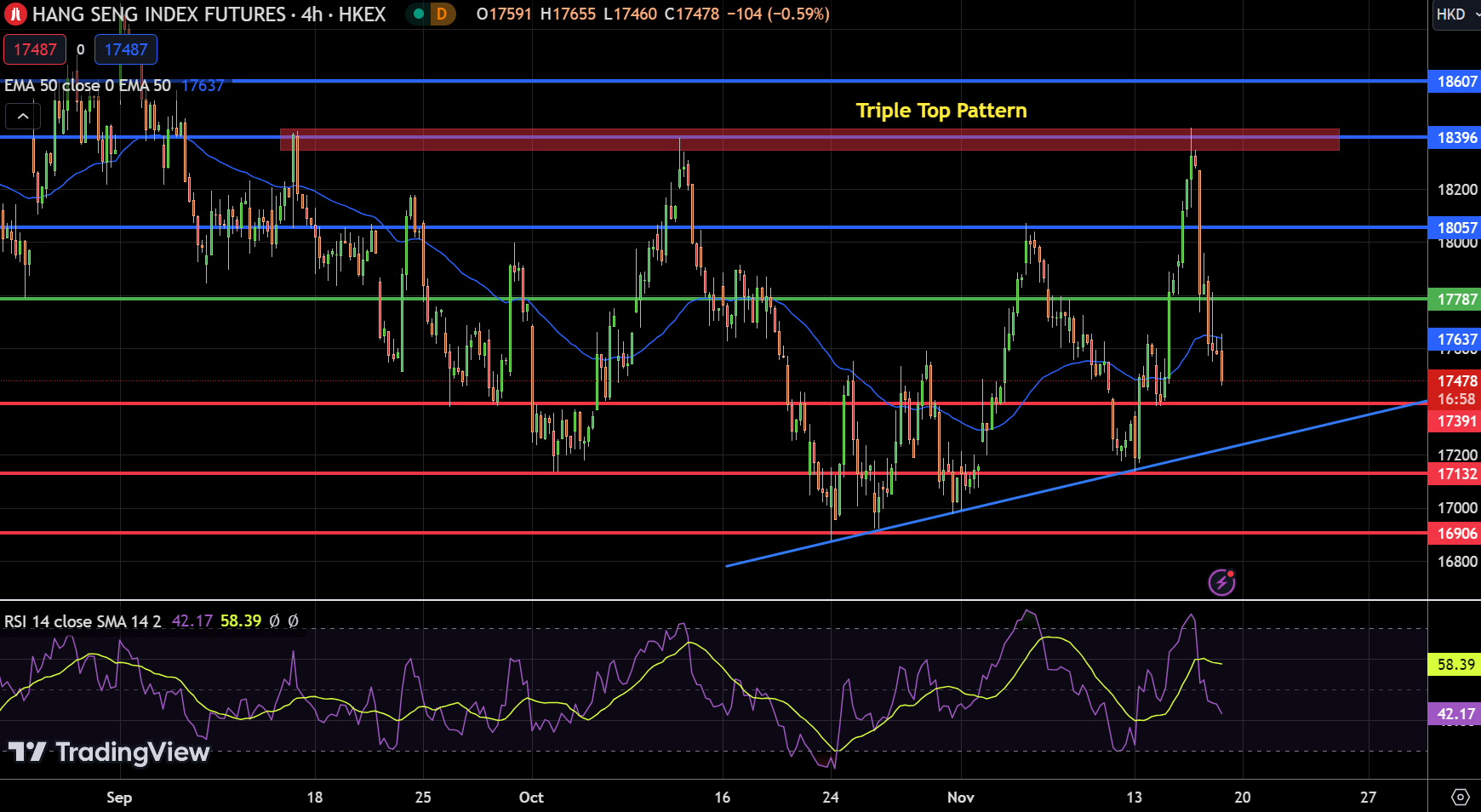Viewport: 1481px width, 812px height.
Task: Click the Oct date label on the time axis
Action: [x=531, y=798]
